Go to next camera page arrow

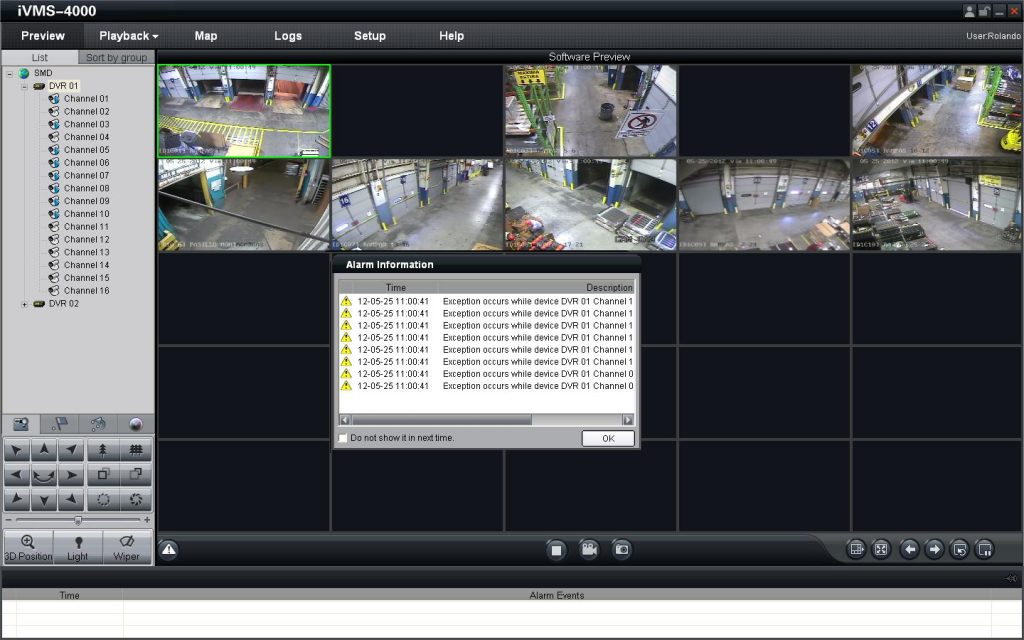pos(934,549)
